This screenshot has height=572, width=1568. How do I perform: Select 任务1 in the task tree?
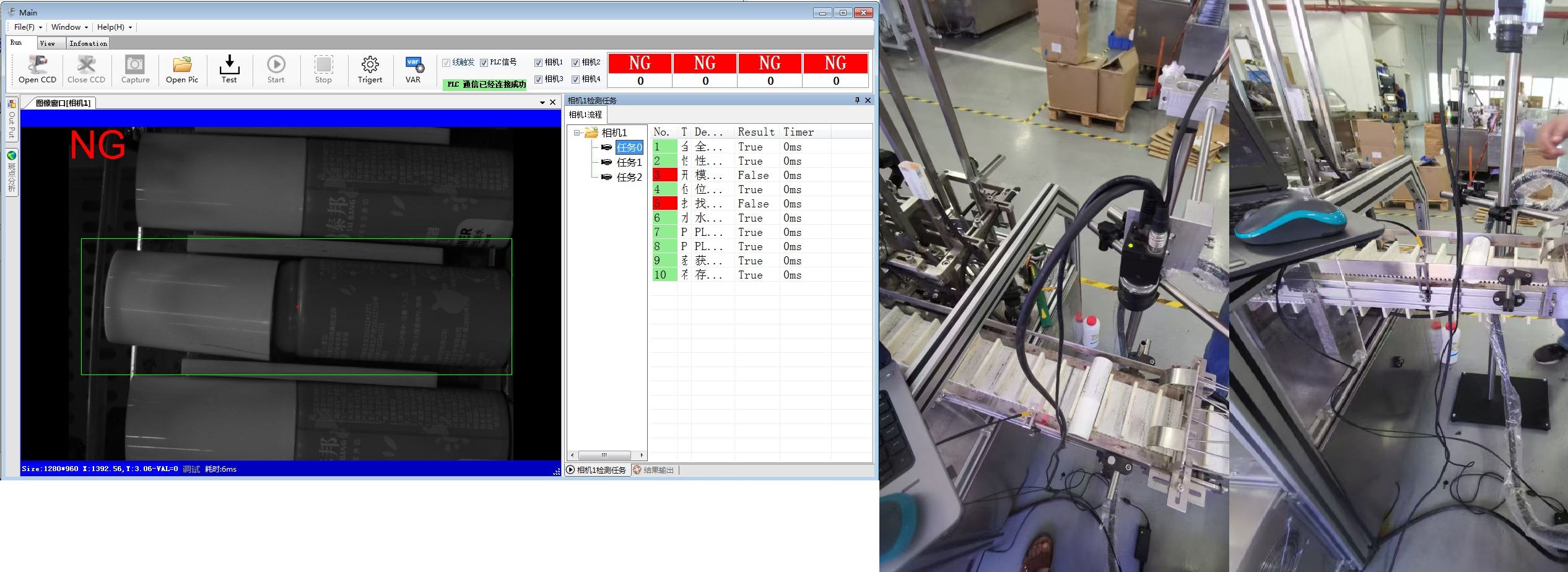click(629, 162)
